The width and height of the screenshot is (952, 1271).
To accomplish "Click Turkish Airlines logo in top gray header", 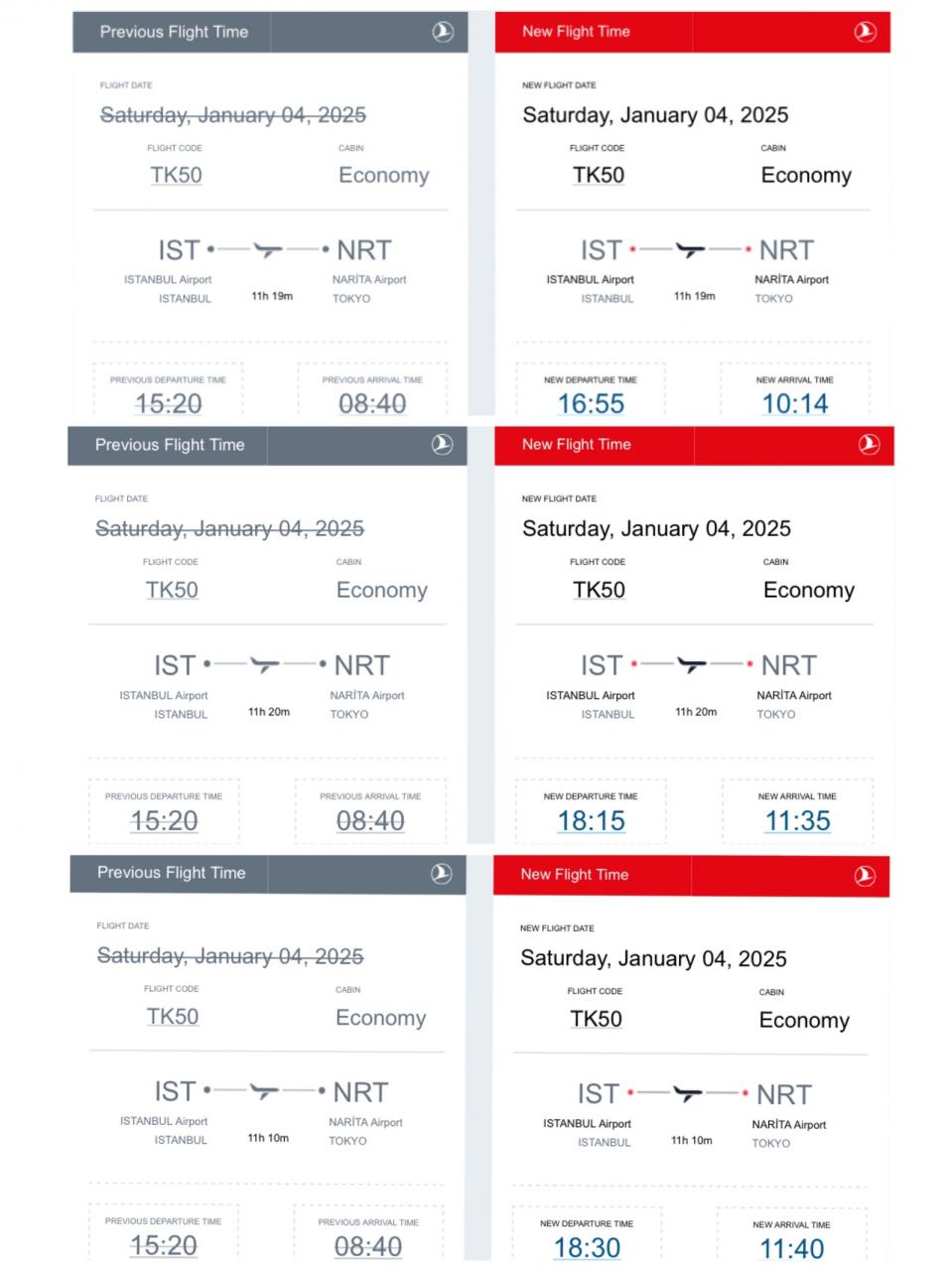I will click(443, 32).
